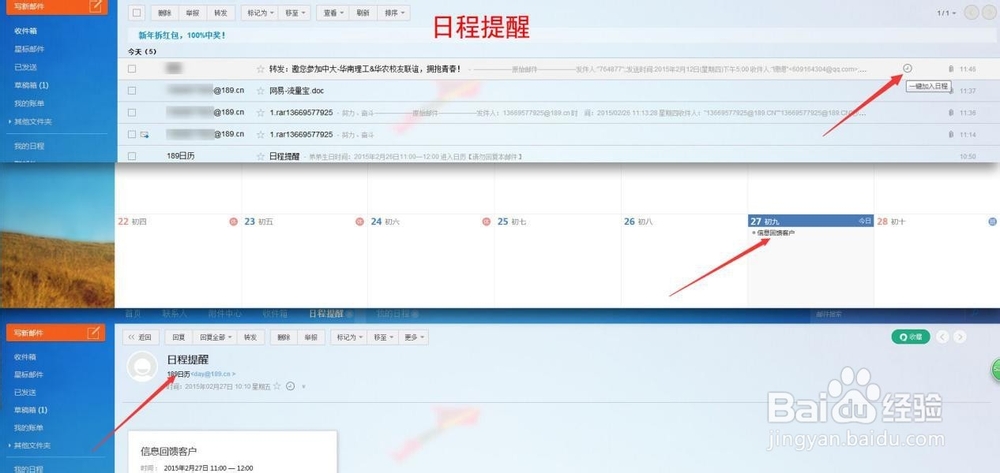The height and width of the screenshot is (473, 1000).
Task: Go to previous page using inbox list arrow
Action: click(x=971, y=13)
